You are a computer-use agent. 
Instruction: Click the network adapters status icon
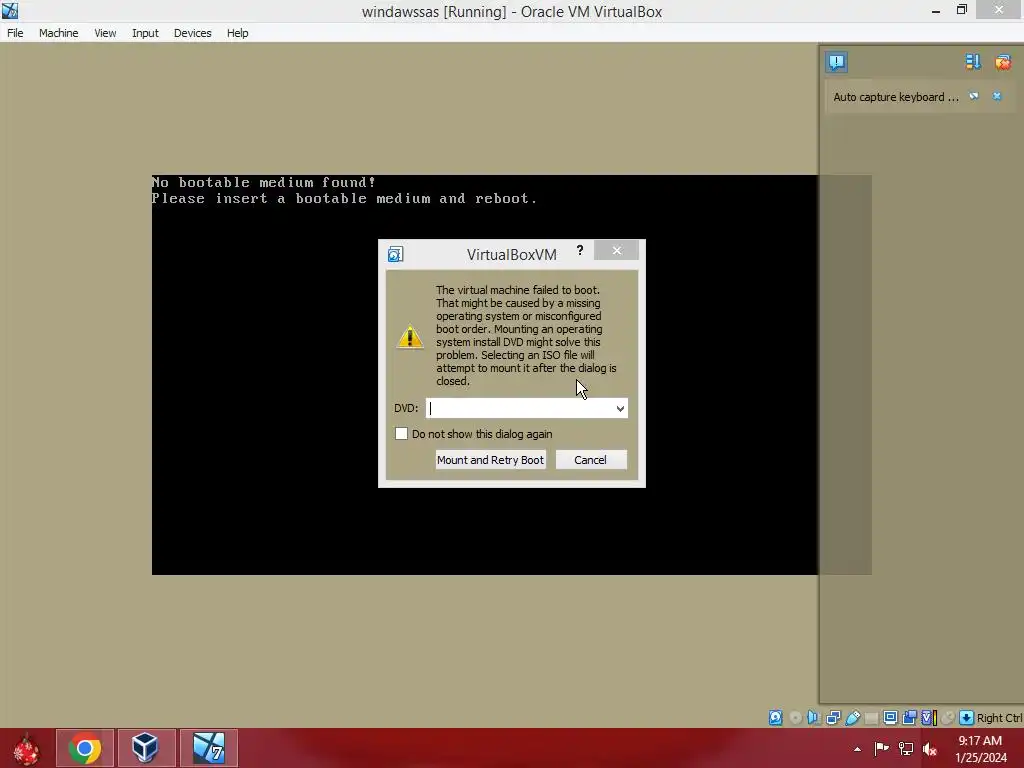pyautogui.click(x=833, y=718)
